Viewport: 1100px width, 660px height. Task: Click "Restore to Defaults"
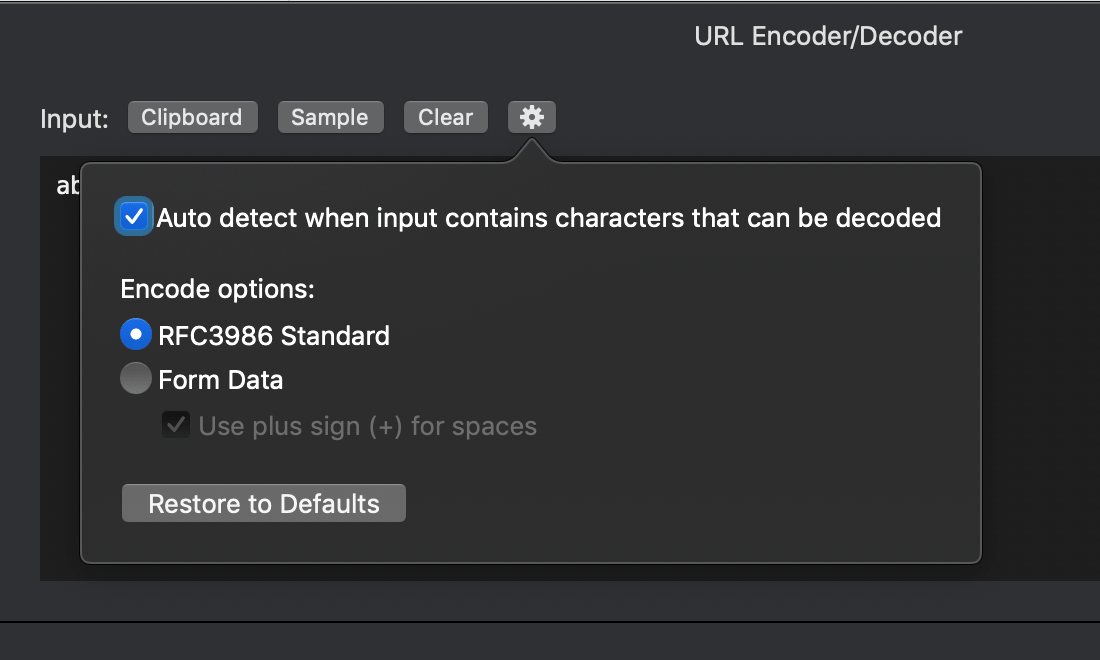263,503
